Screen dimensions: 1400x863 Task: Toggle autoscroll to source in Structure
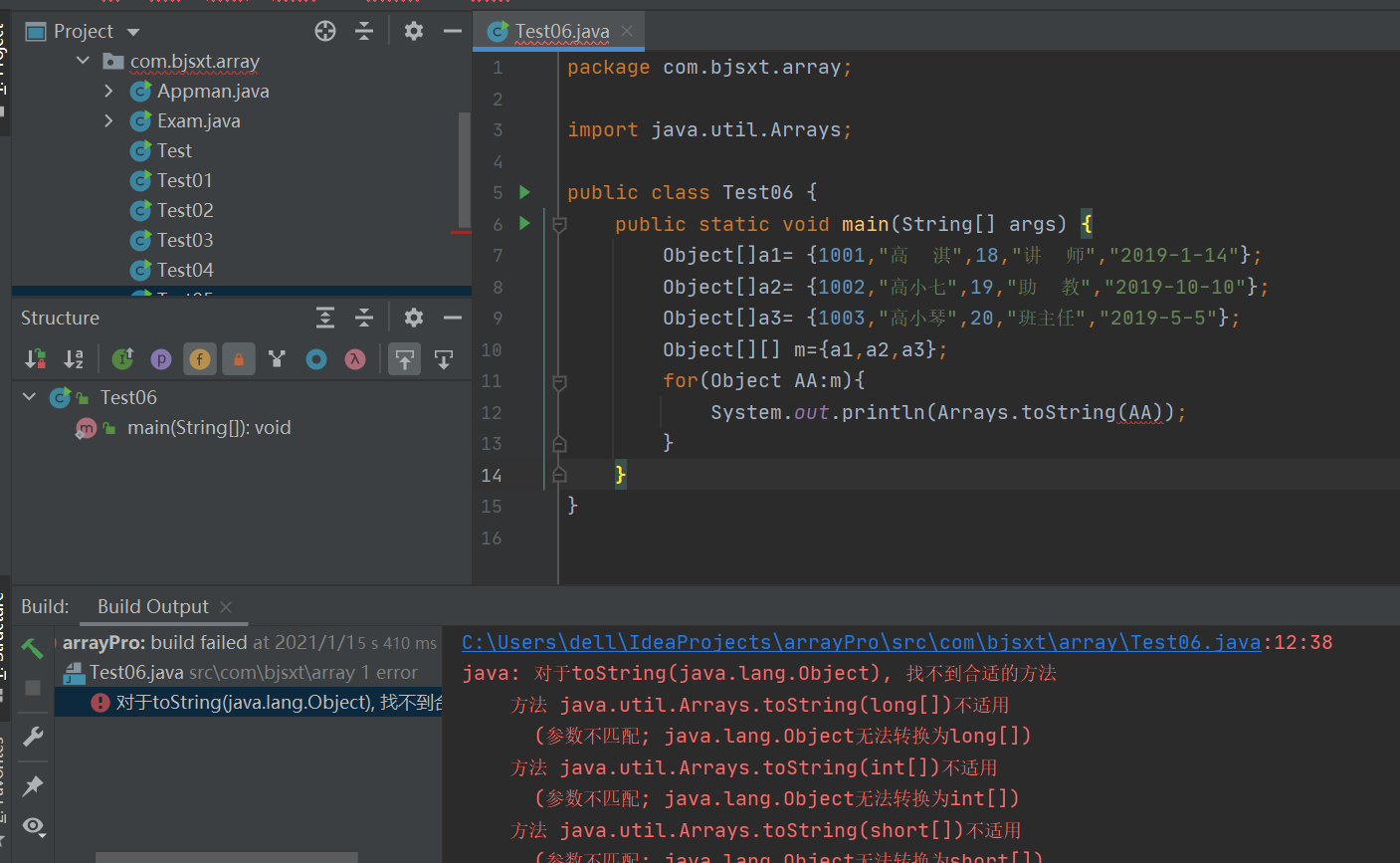tap(404, 359)
